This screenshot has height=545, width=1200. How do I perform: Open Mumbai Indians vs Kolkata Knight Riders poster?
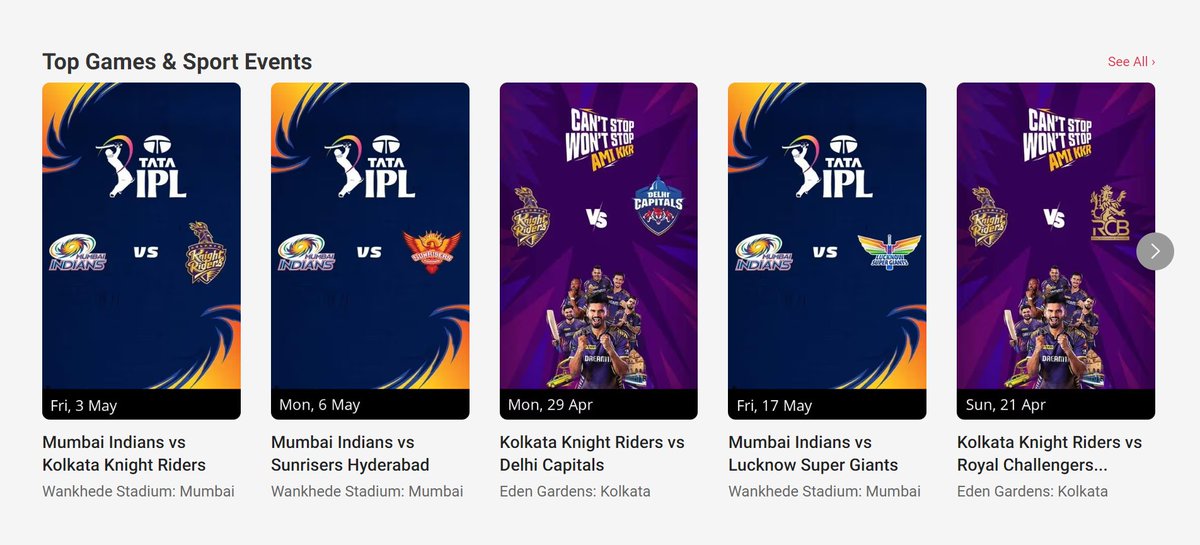pos(141,251)
